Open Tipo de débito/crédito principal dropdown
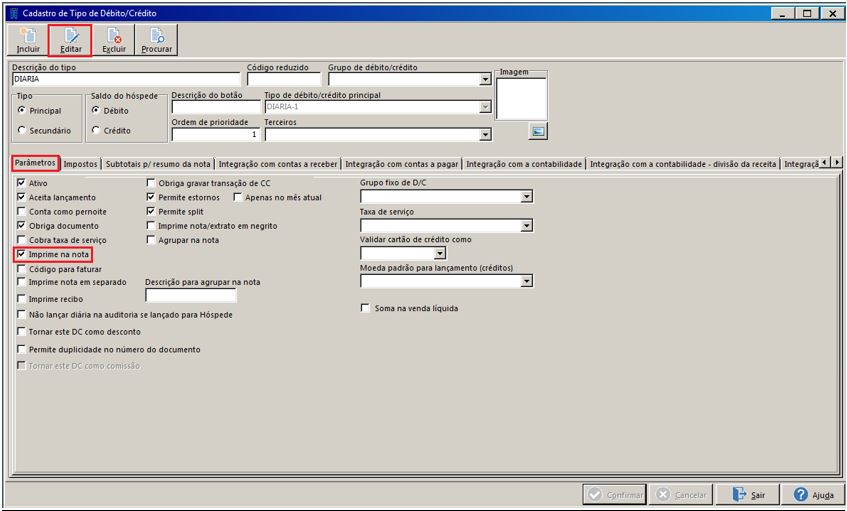This screenshot has height=511, width=847. click(x=485, y=107)
